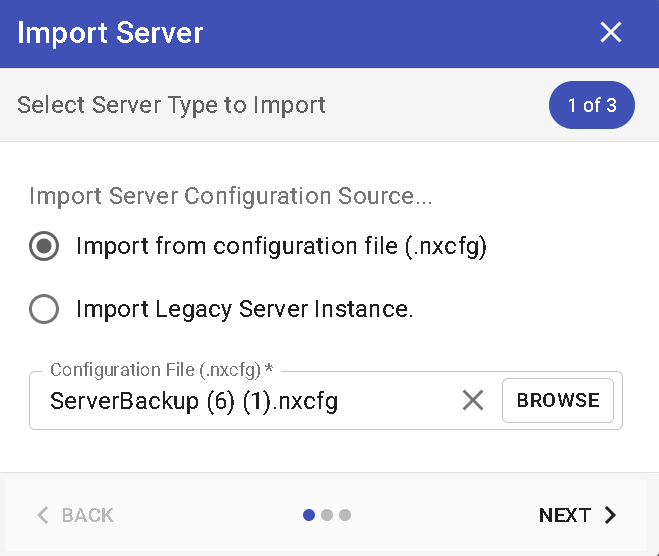Select the third step indicator dot
The image size is (659, 556).
click(345, 516)
